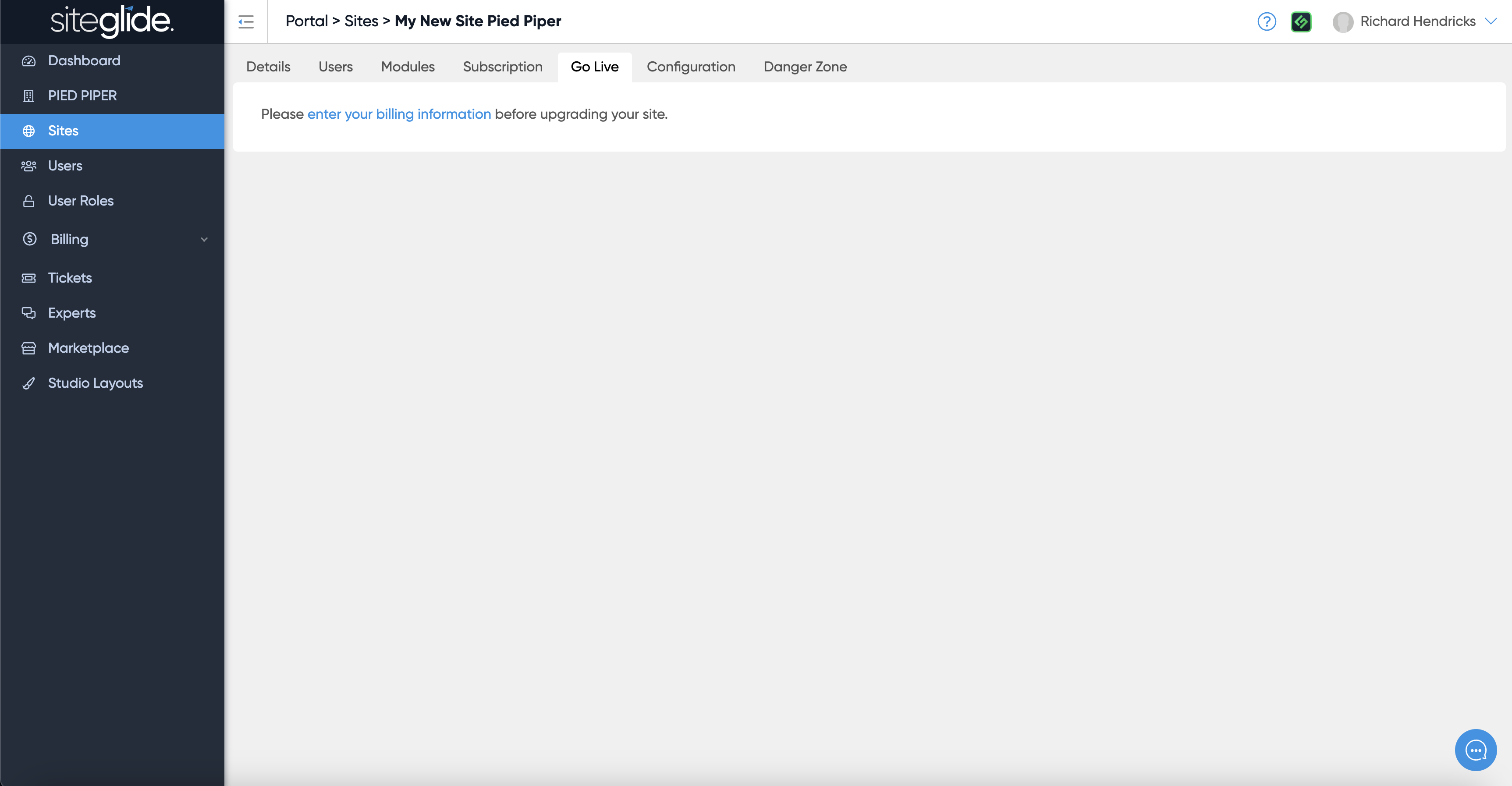This screenshot has width=1512, height=786.
Task: Collapse the sidebar with hamburger toggle
Action: coord(246,22)
